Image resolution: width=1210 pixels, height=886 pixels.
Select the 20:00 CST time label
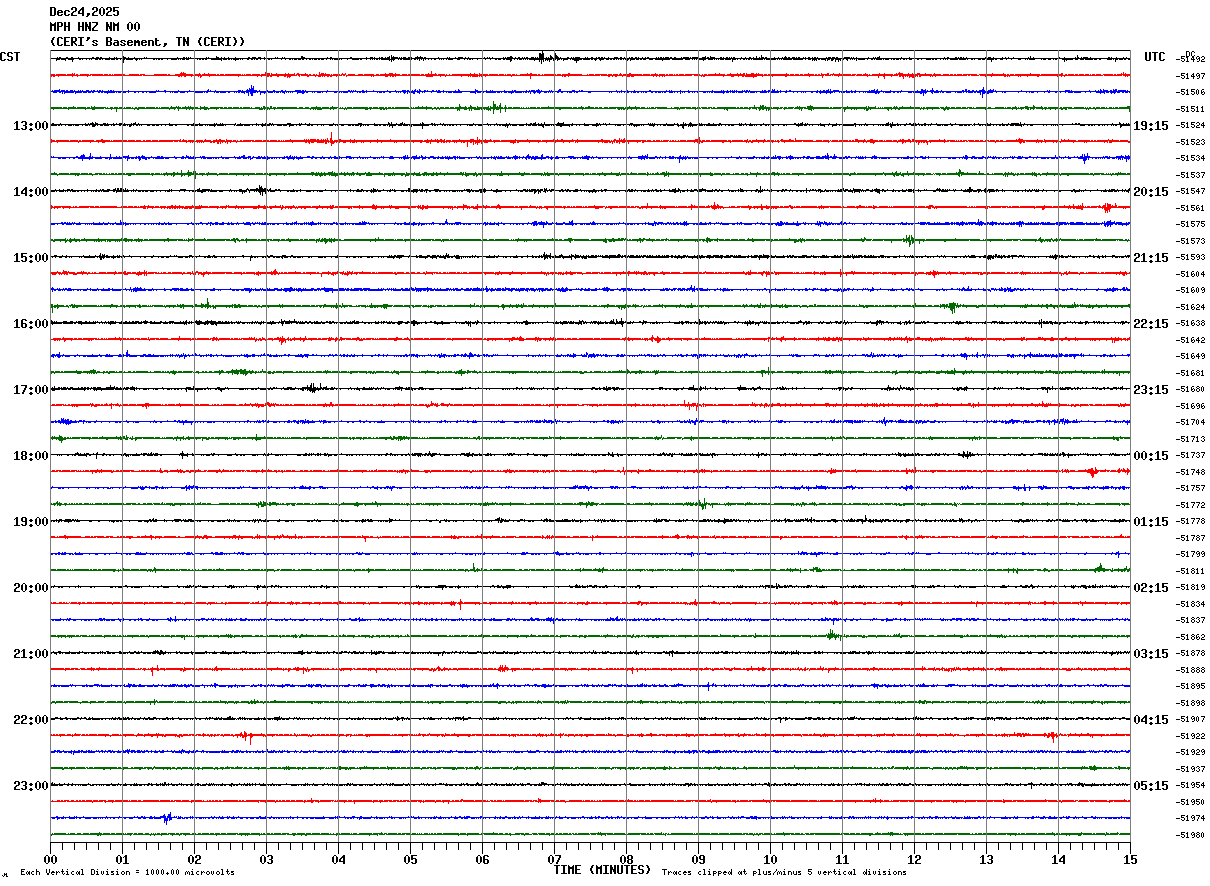[x=31, y=588]
